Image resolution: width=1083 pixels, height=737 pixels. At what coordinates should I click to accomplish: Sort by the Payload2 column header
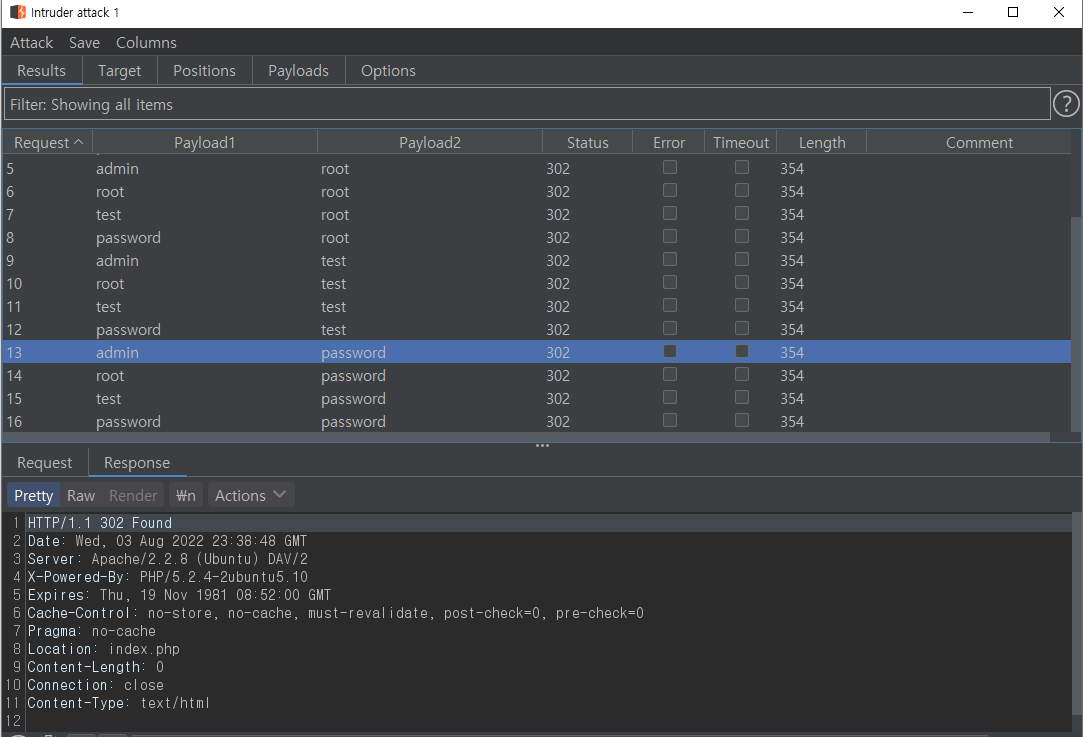coord(430,142)
